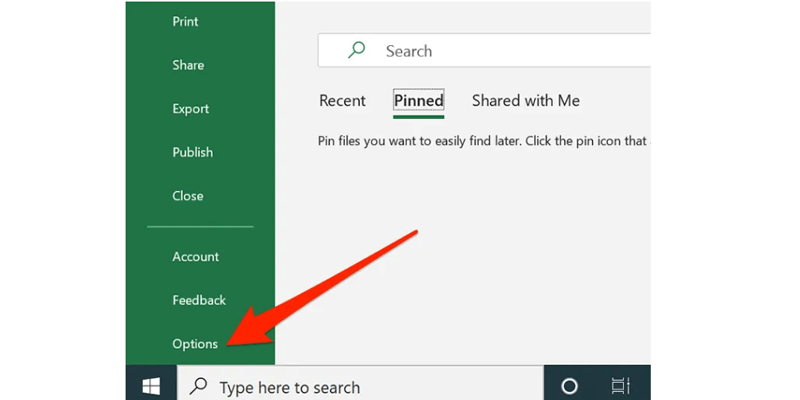
Task: Open the Account page
Action: (195, 257)
